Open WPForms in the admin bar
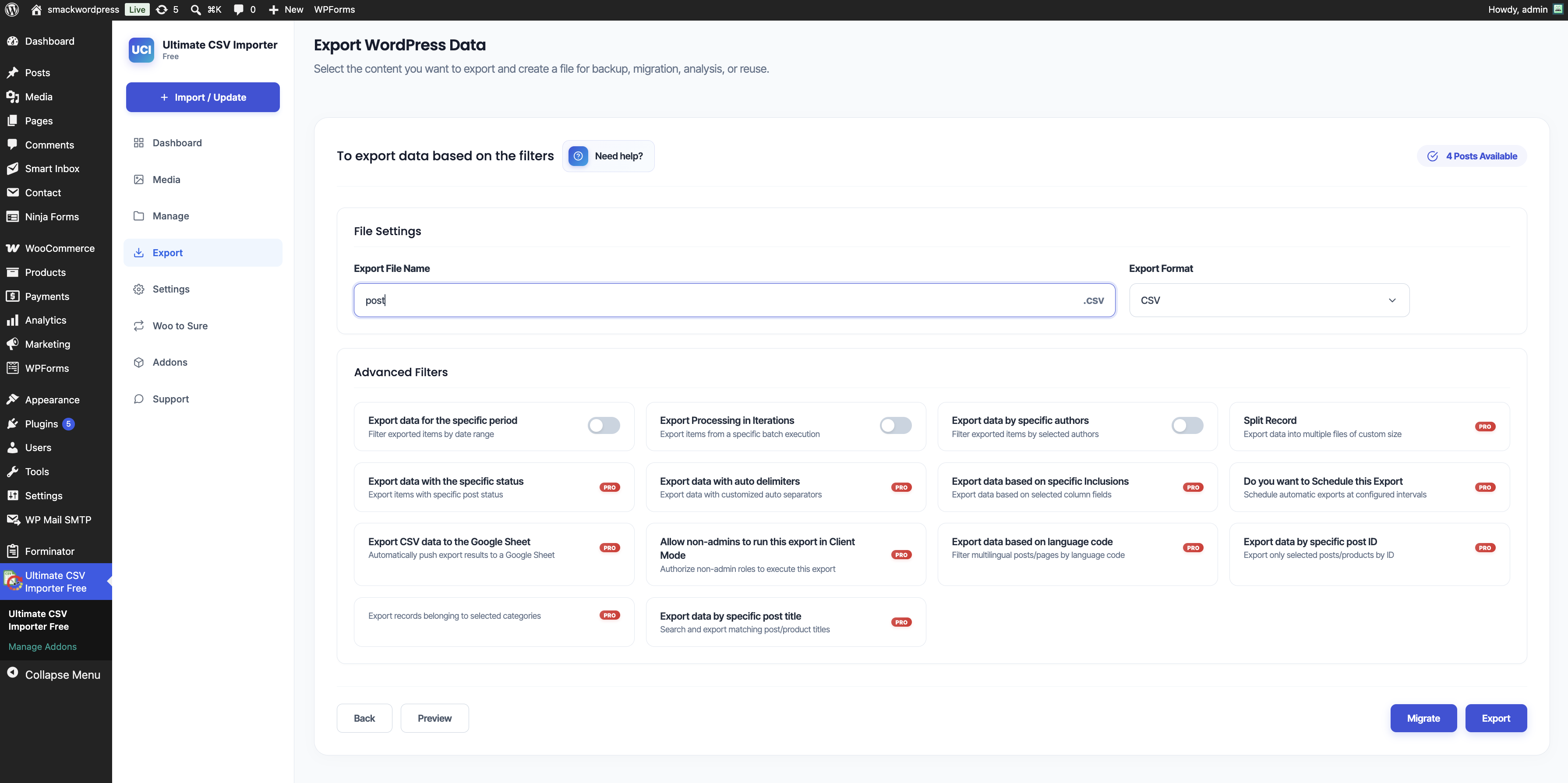Viewport: 1568px width, 783px height. point(334,10)
